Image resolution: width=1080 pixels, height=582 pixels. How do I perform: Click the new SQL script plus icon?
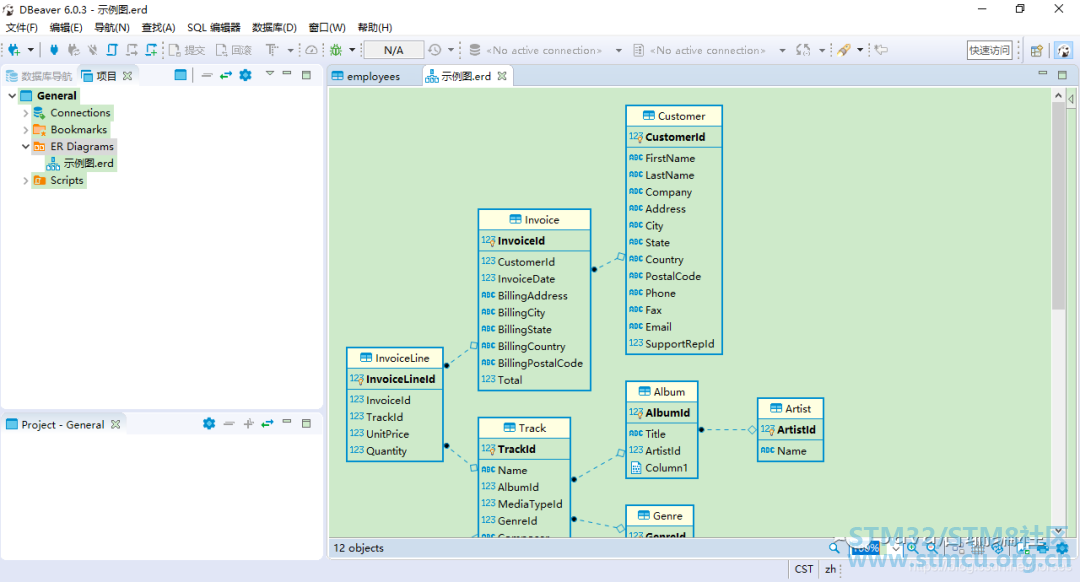click(x=151, y=50)
